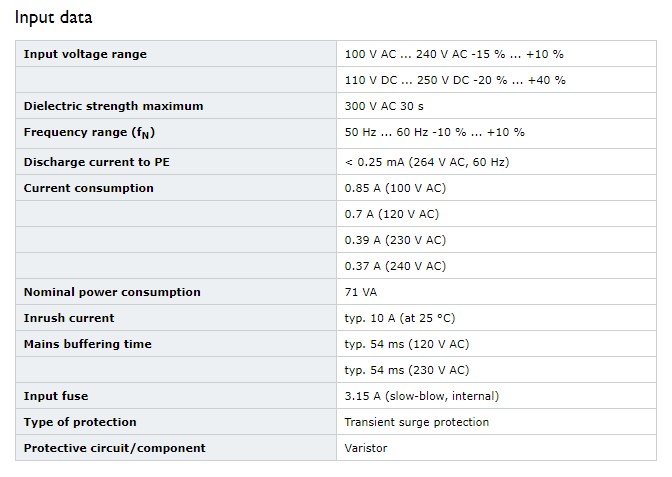Select the 'Input fuse' label
672x477 pixels.
pos(56,396)
